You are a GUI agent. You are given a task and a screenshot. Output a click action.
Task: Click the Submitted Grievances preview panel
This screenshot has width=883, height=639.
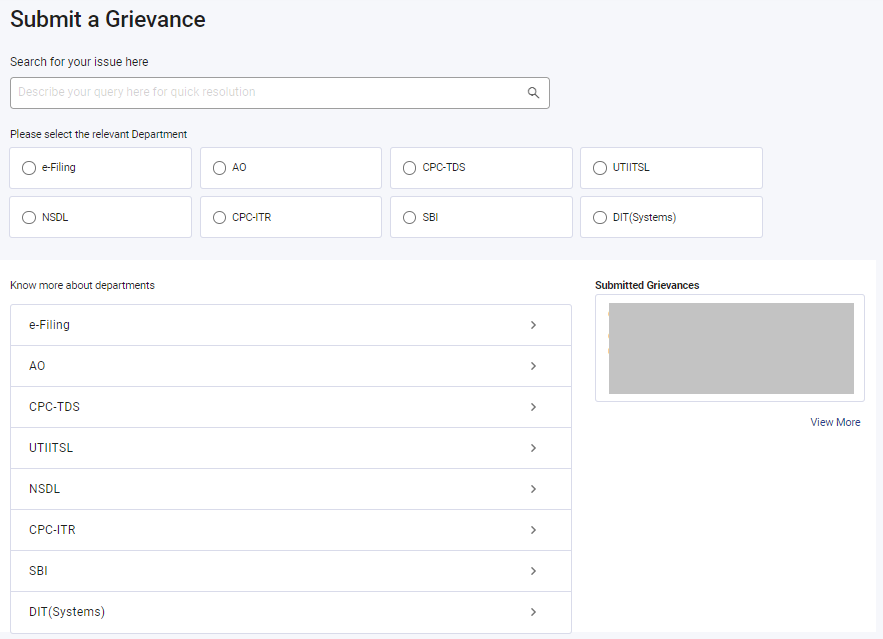point(730,348)
